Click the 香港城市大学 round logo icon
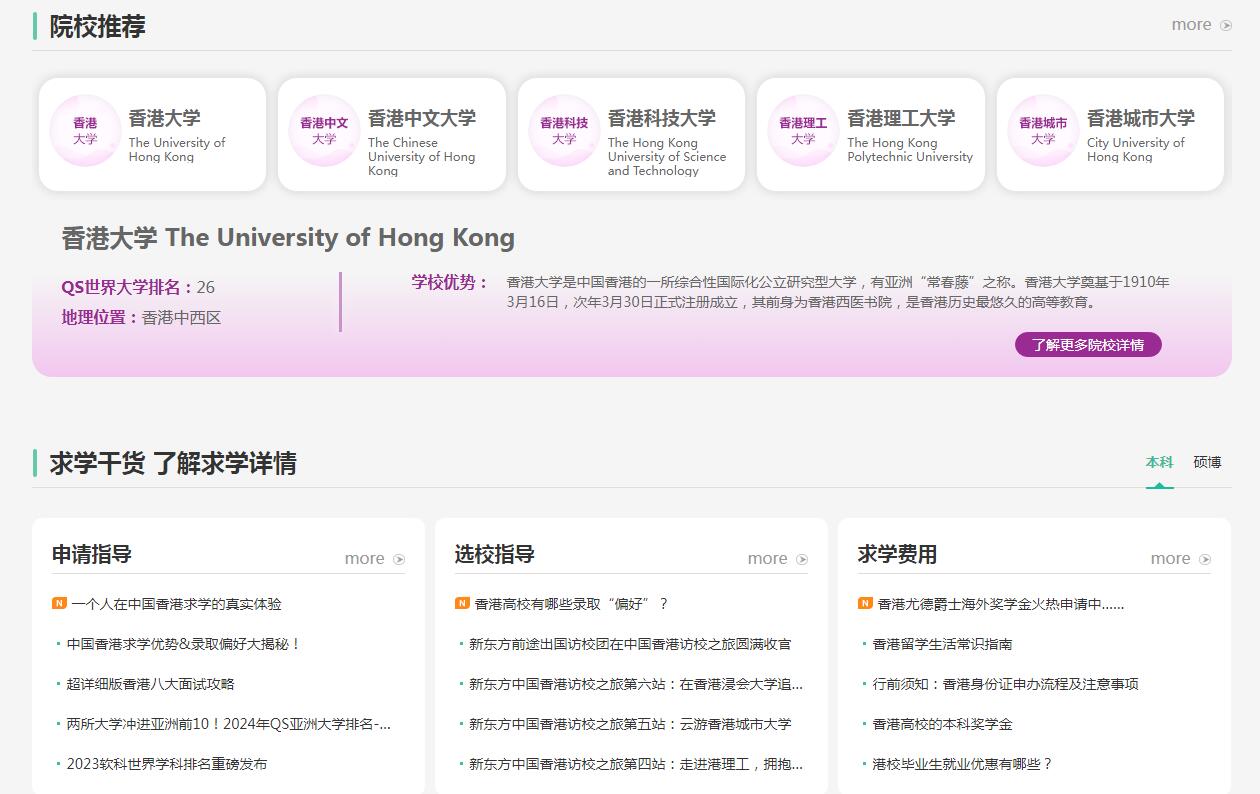Image resolution: width=1260 pixels, height=794 pixels. [1043, 131]
